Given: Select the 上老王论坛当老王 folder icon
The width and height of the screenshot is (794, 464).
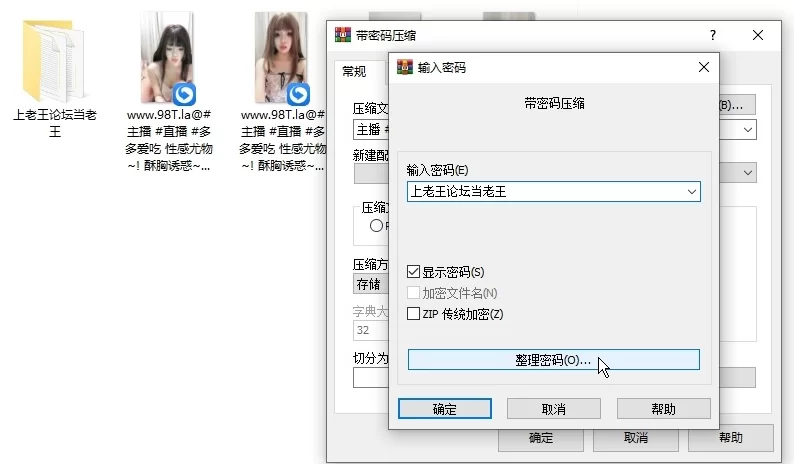Looking at the screenshot, I should click(54, 61).
